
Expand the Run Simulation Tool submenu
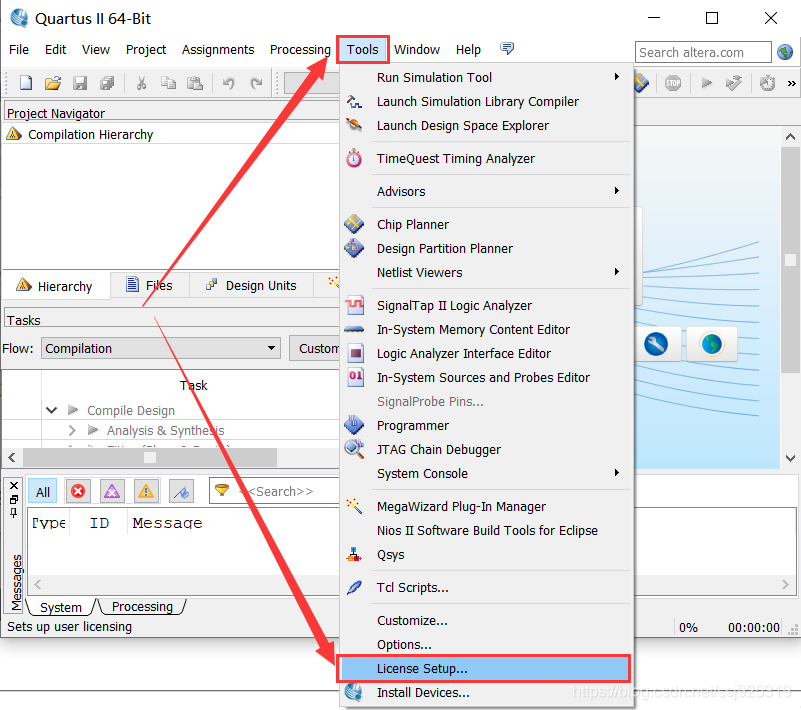tap(617, 77)
